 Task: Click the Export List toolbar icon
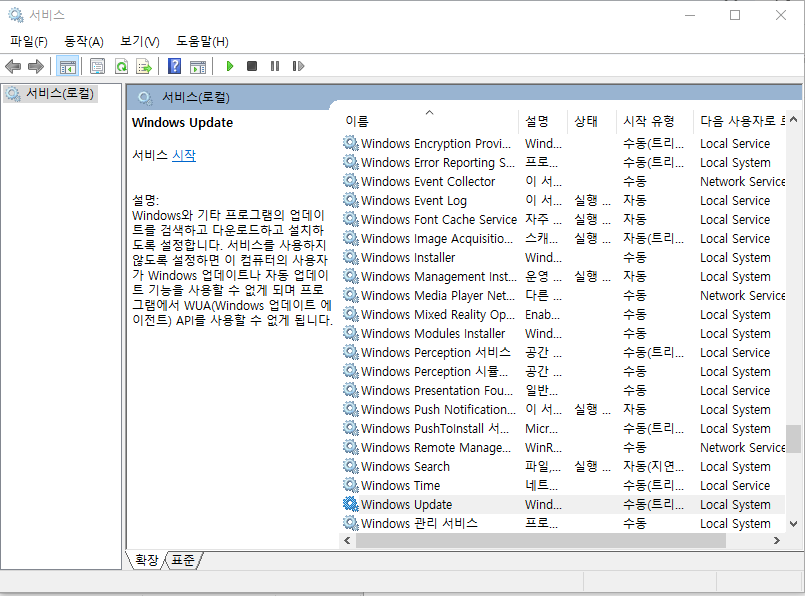[x=144, y=66]
